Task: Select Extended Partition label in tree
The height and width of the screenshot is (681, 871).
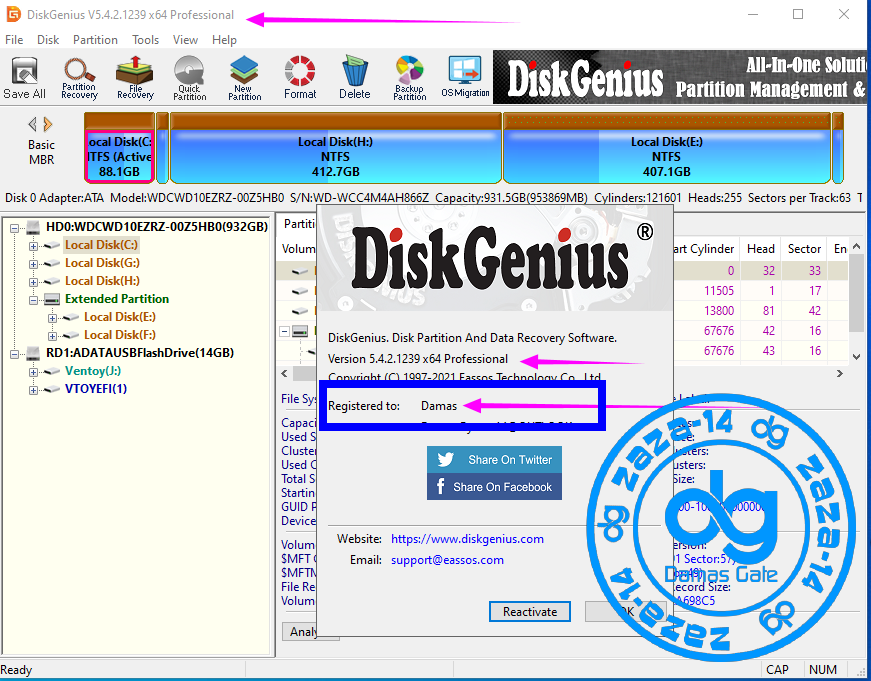Action: pyautogui.click(x=117, y=299)
